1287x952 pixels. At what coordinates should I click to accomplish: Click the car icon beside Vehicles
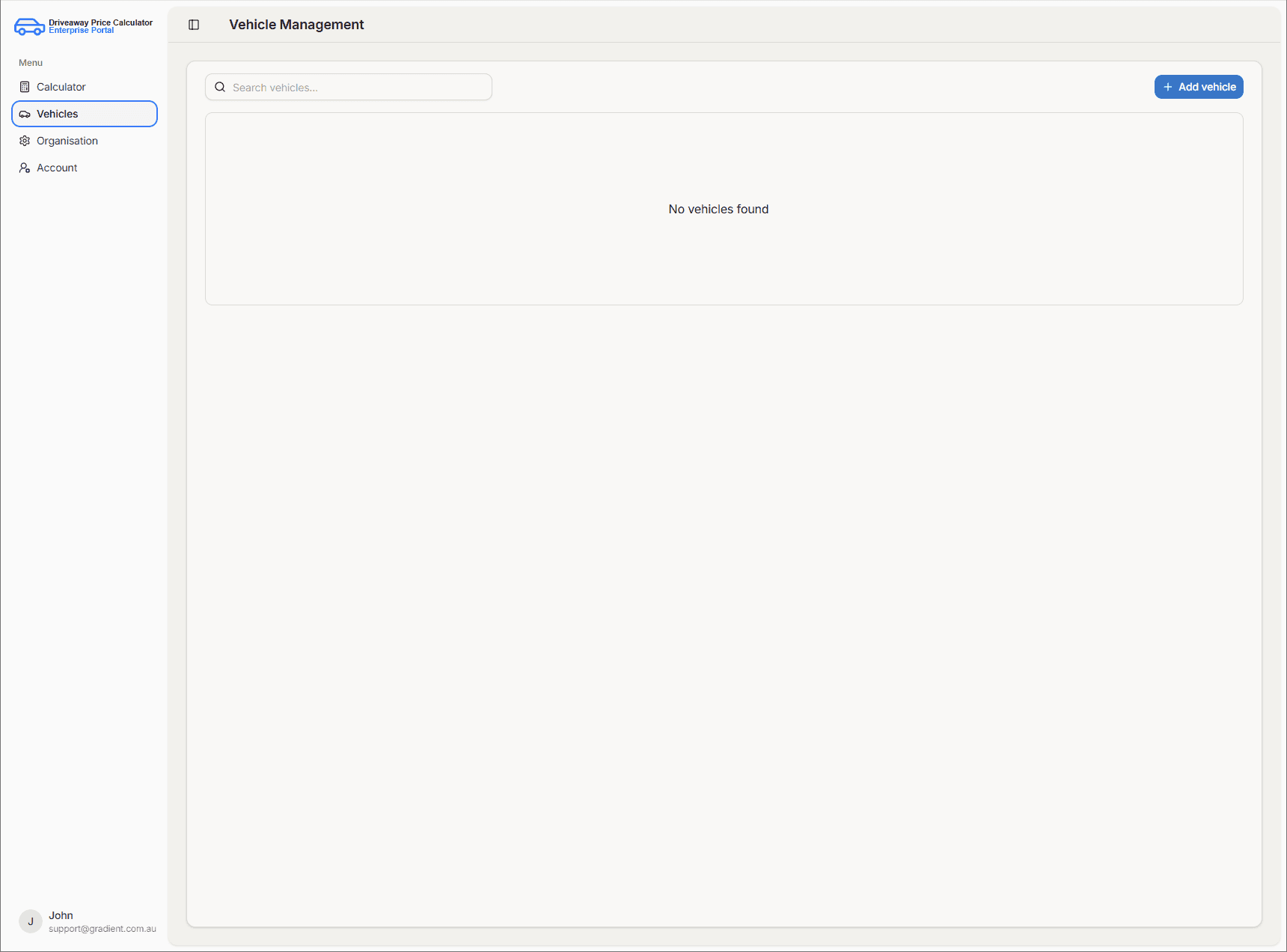click(x=25, y=114)
